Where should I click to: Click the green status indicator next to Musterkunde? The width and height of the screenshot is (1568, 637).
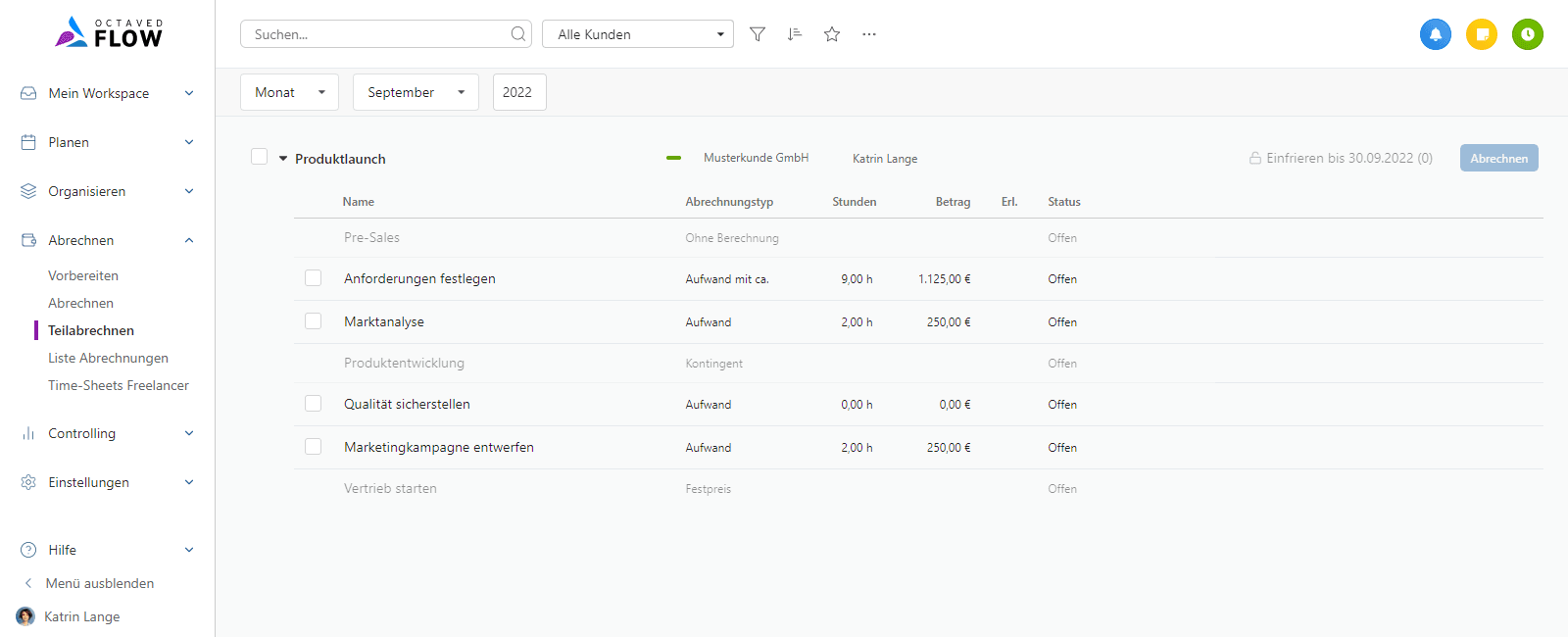pyautogui.click(x=673, y=158)
